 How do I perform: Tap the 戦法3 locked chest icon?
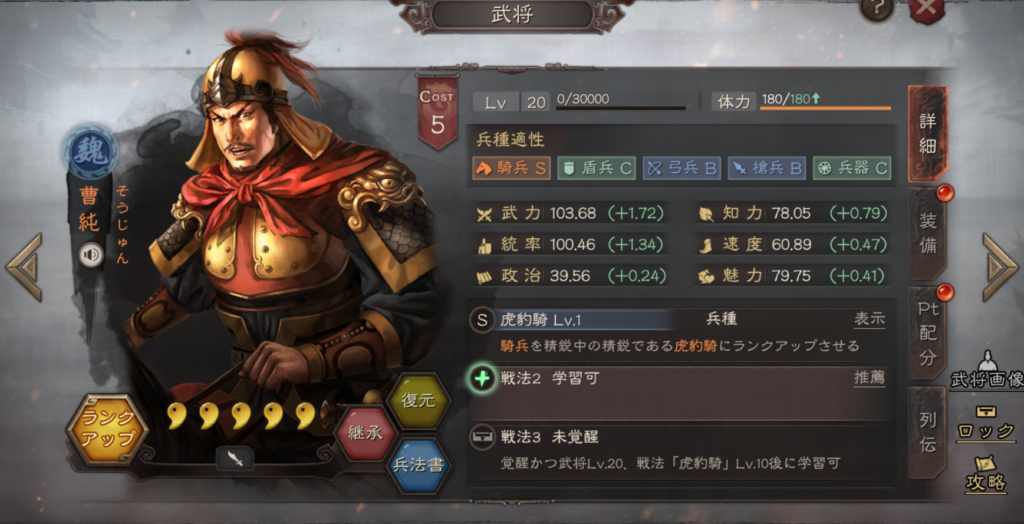482,437
